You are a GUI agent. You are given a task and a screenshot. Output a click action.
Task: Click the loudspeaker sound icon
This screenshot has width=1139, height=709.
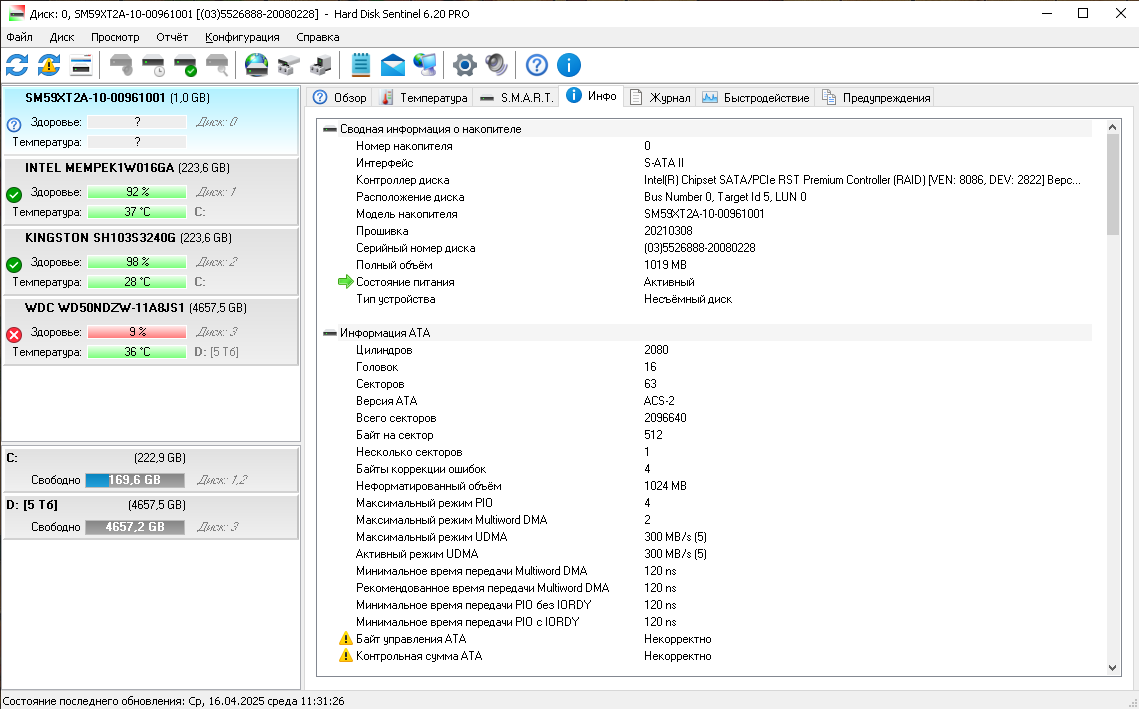coord(496,65)
